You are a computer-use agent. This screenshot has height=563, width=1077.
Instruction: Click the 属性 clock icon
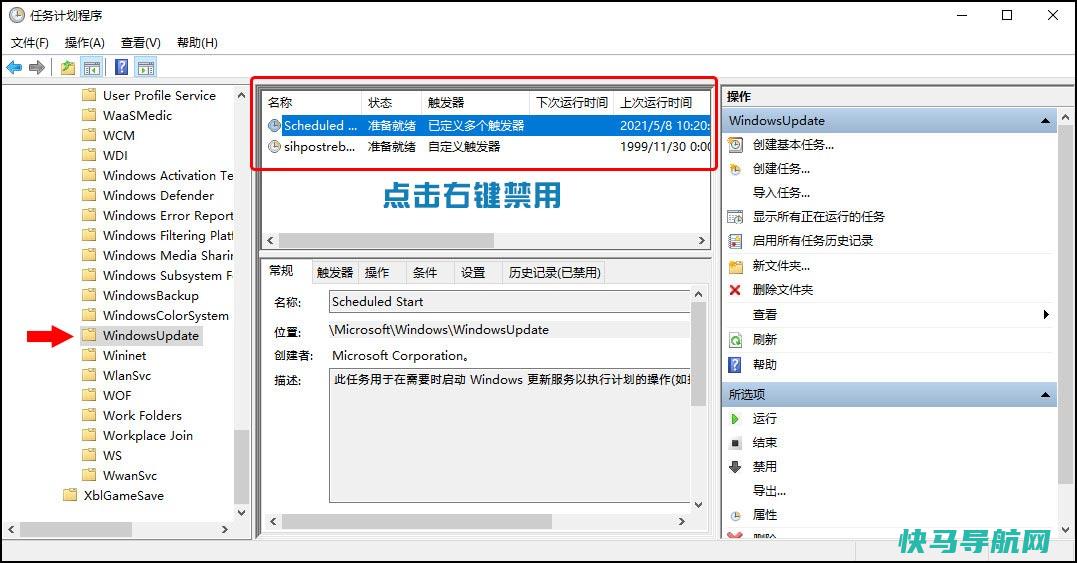pyautogui.click(x=736, y=516)
